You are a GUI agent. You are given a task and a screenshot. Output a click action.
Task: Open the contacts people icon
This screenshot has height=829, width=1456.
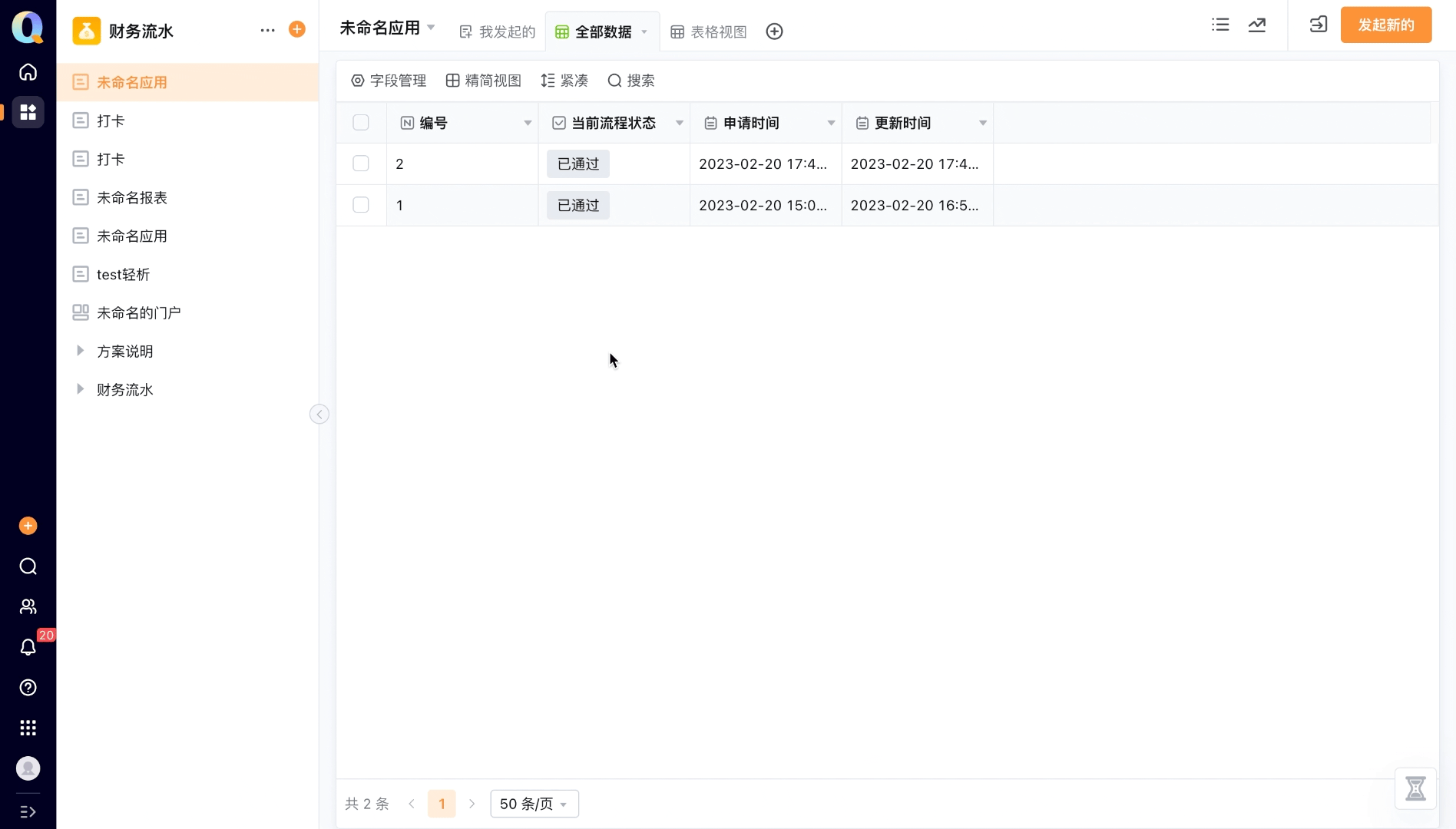tap(28, 606)
